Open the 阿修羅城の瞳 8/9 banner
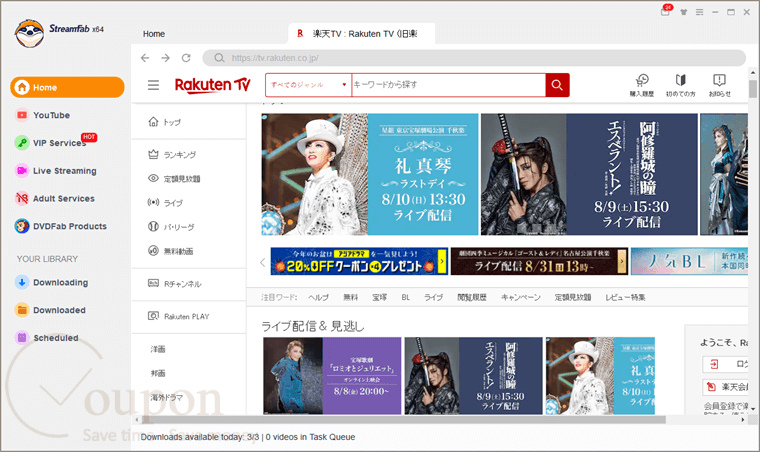 [x=589, y=174]
